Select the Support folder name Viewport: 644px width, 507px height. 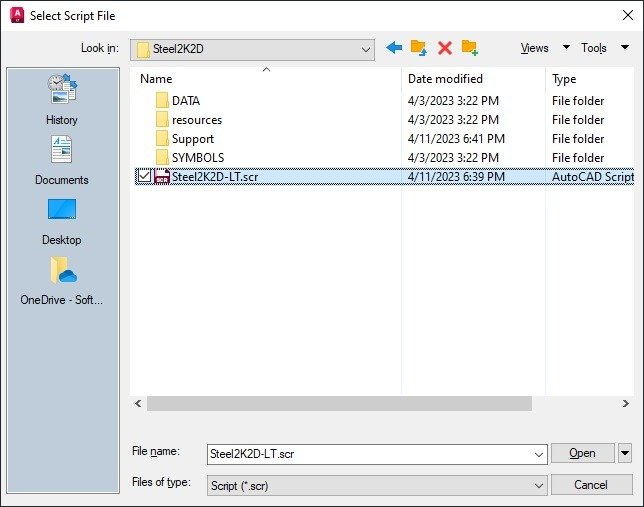[x=193, y=139]
